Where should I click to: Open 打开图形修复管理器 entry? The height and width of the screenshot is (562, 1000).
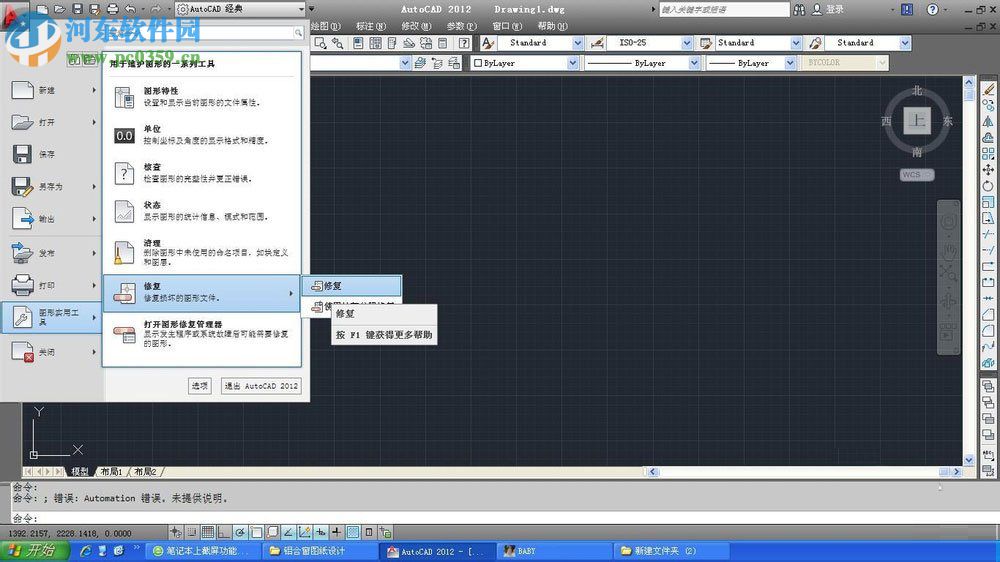pyautogui.click(x=202, y=333)
